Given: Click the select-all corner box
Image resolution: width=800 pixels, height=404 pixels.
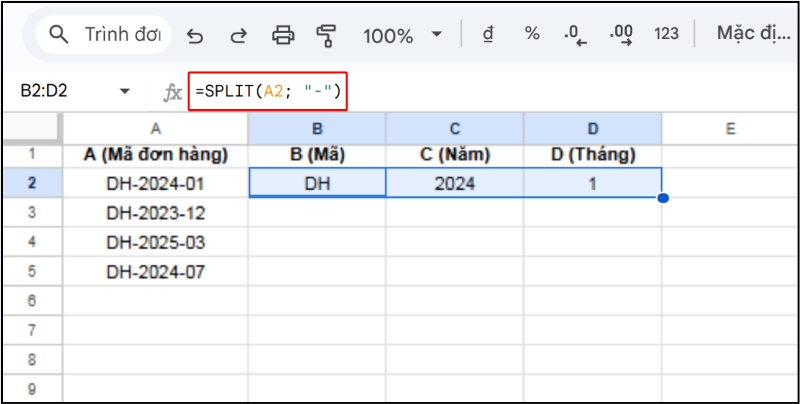Looking at the screenshot, I should click(31, 128).
